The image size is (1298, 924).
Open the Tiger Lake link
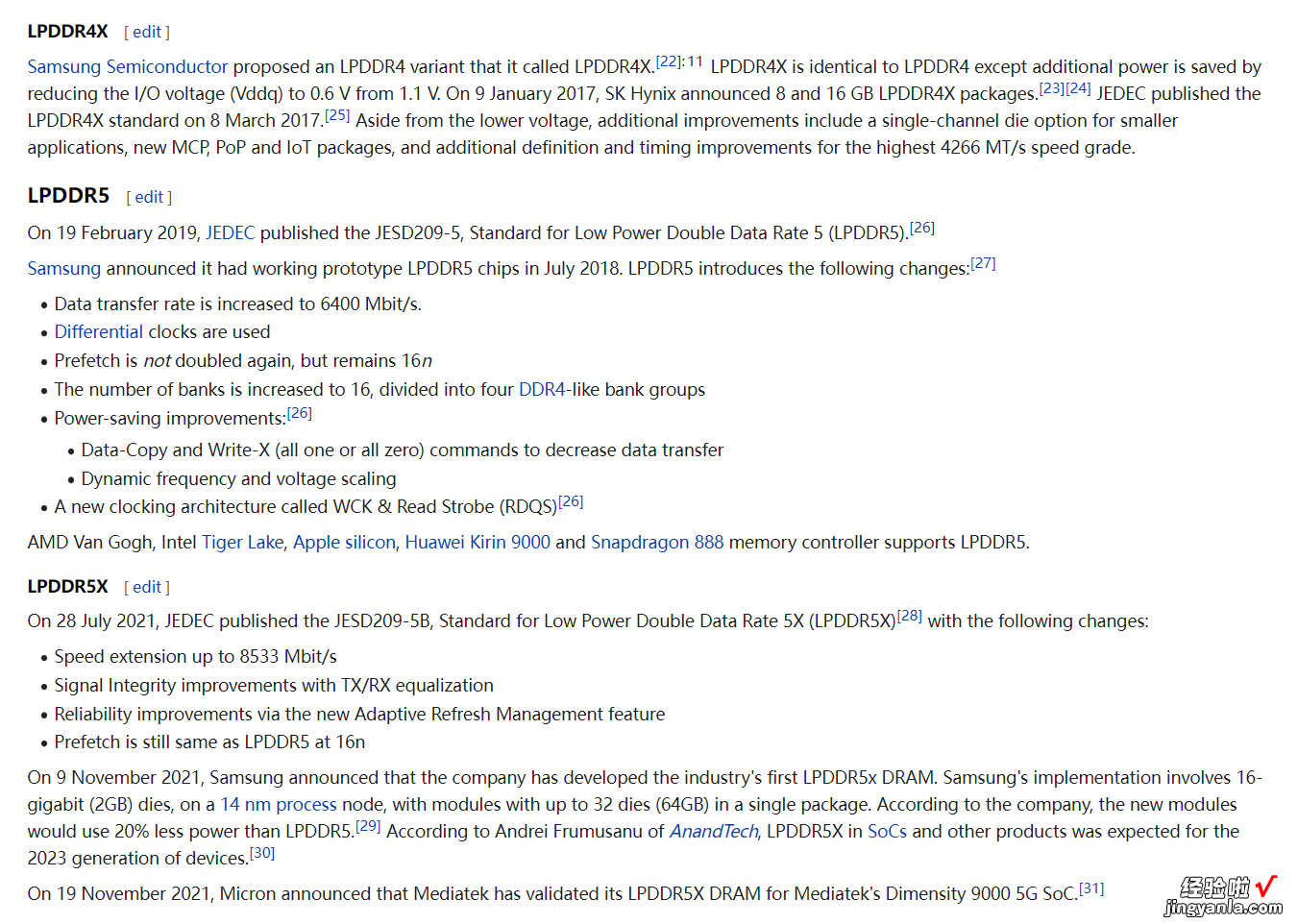coord(243,542)
